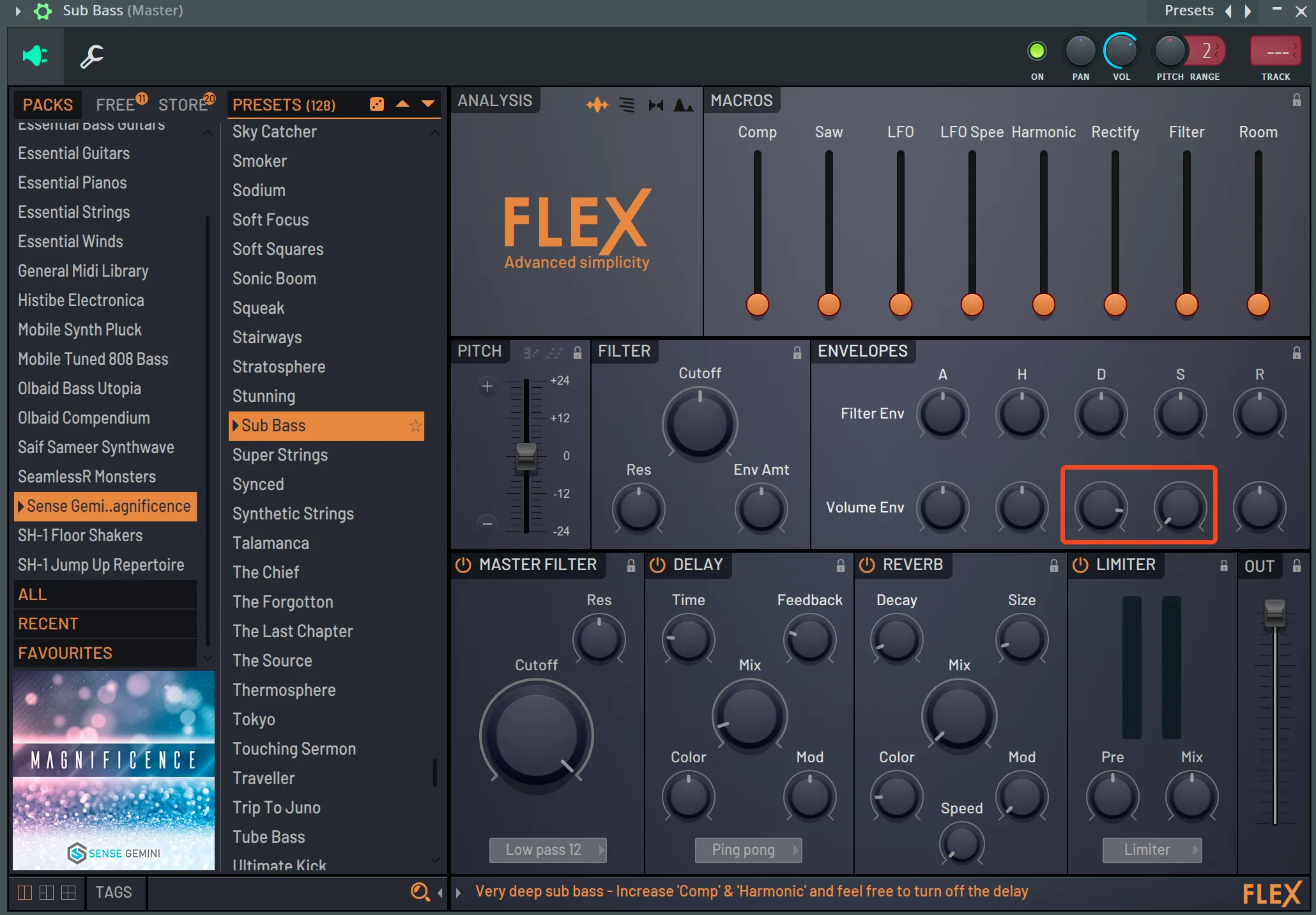Collapse browser with arrow left of status text
The image size is (1316, 915).
pos(440,893)
